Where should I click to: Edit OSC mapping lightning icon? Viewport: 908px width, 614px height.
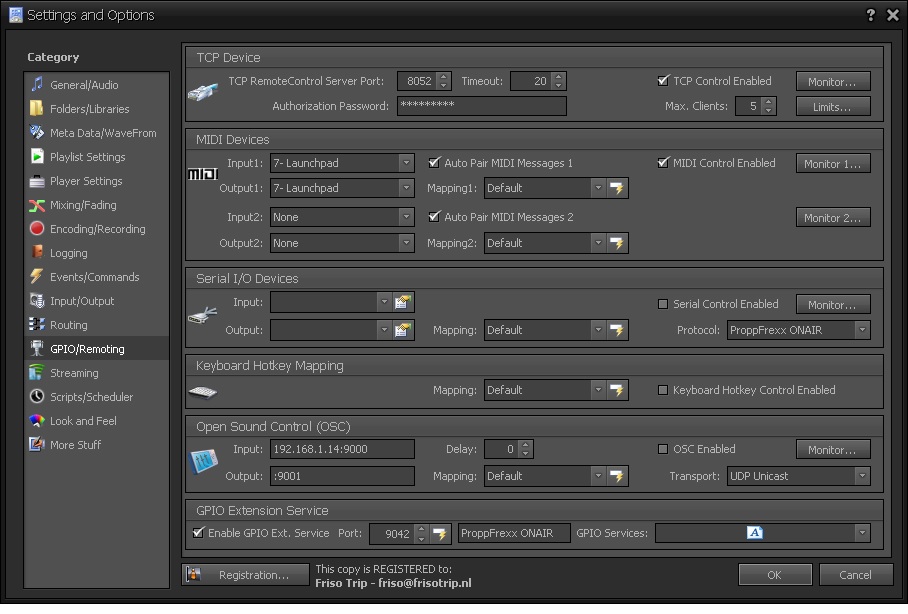(x=617, y=476)
